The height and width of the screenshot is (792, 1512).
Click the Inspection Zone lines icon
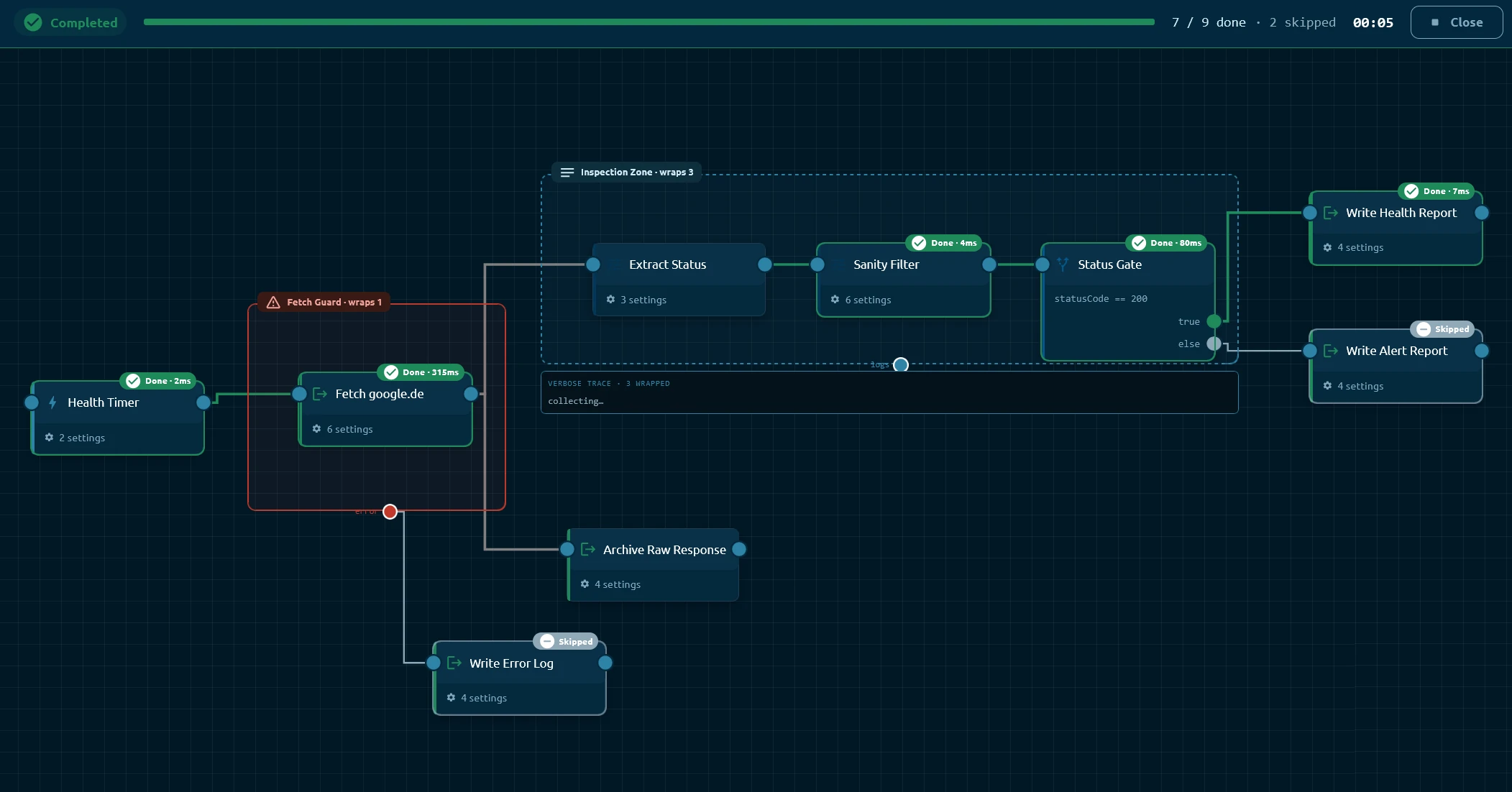[567, 172]
